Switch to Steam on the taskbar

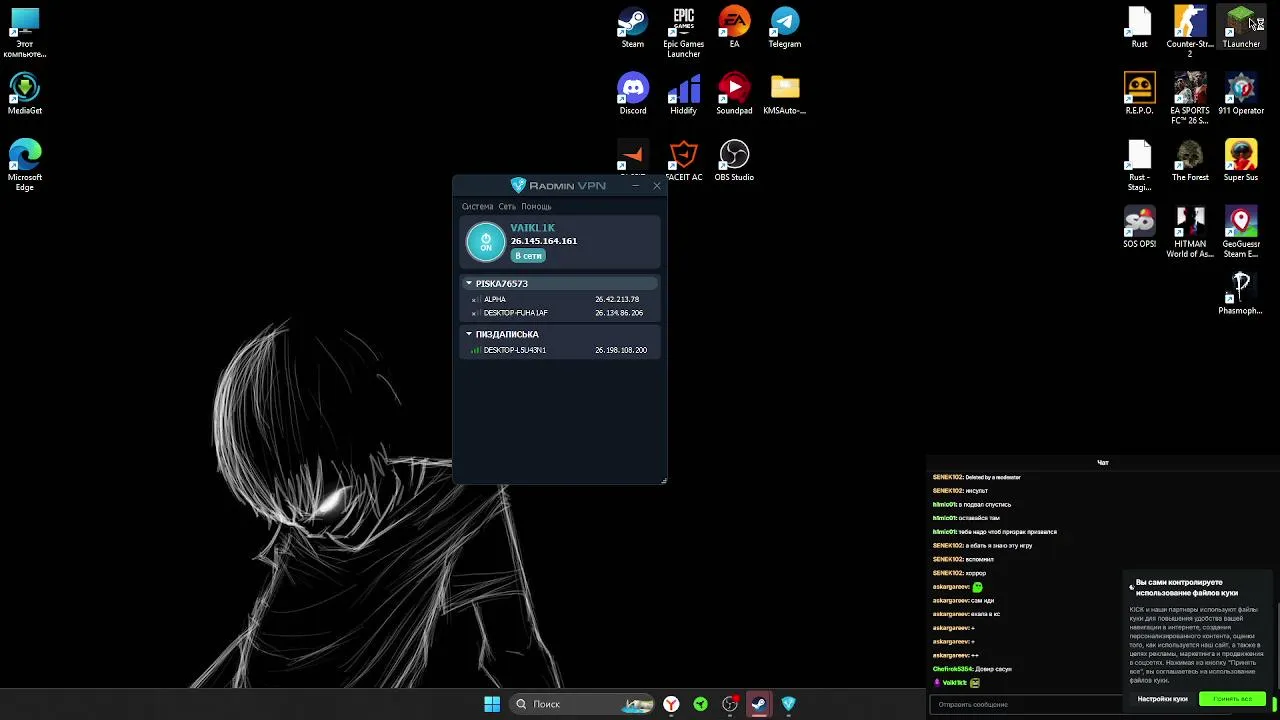(x=759, y=704)
